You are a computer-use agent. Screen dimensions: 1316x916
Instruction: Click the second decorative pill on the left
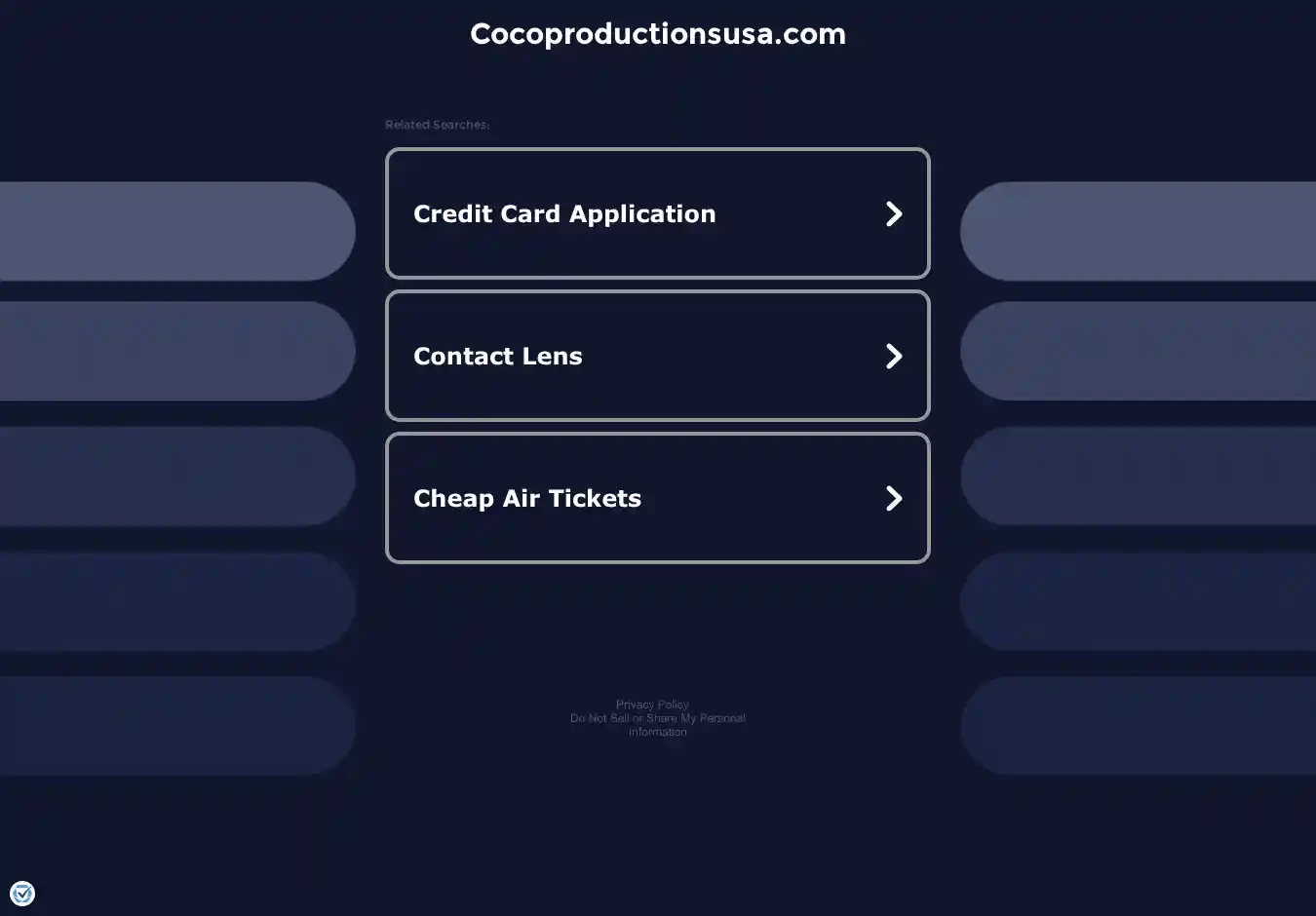(x=175, y=351)
